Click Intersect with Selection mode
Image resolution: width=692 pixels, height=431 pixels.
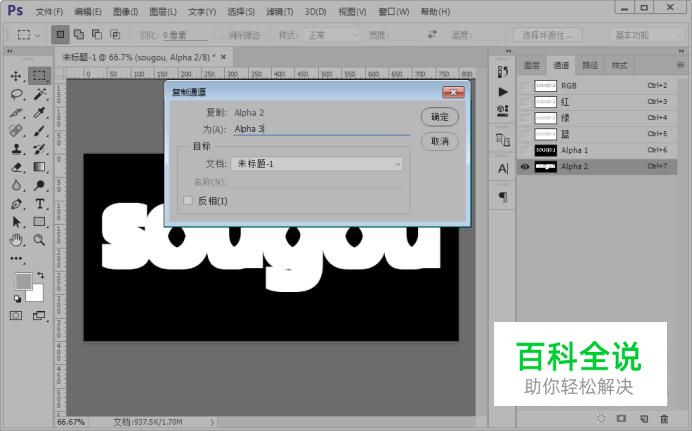[x=115, y=34]
